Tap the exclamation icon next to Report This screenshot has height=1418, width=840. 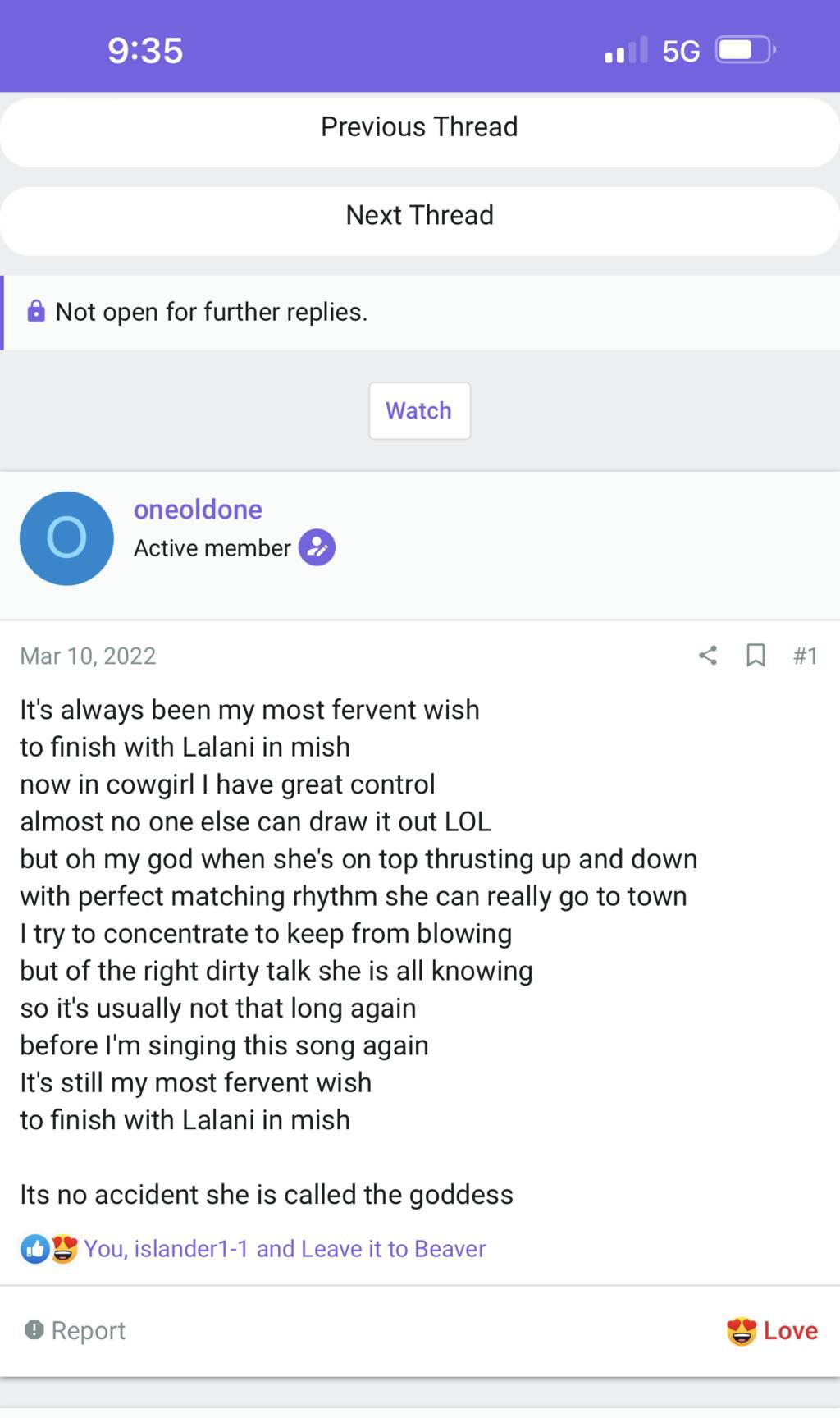[34, 1330]
